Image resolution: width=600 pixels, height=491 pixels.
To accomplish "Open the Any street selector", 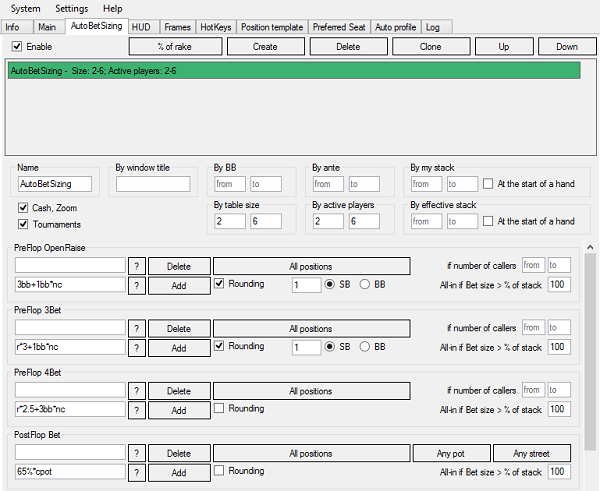I will tap(532, 453).
